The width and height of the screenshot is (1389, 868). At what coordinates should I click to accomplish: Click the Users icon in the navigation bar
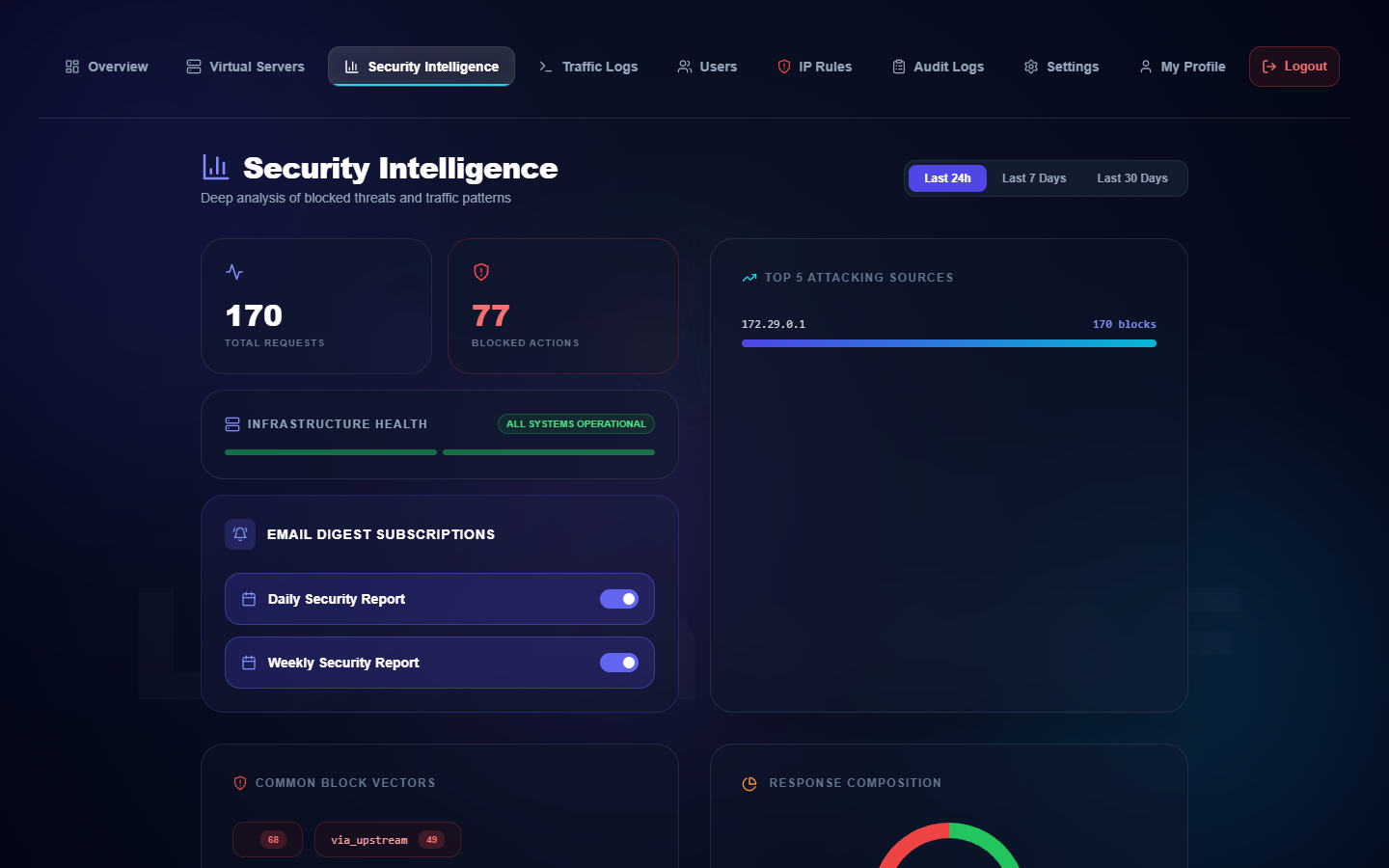coord(684,67)
